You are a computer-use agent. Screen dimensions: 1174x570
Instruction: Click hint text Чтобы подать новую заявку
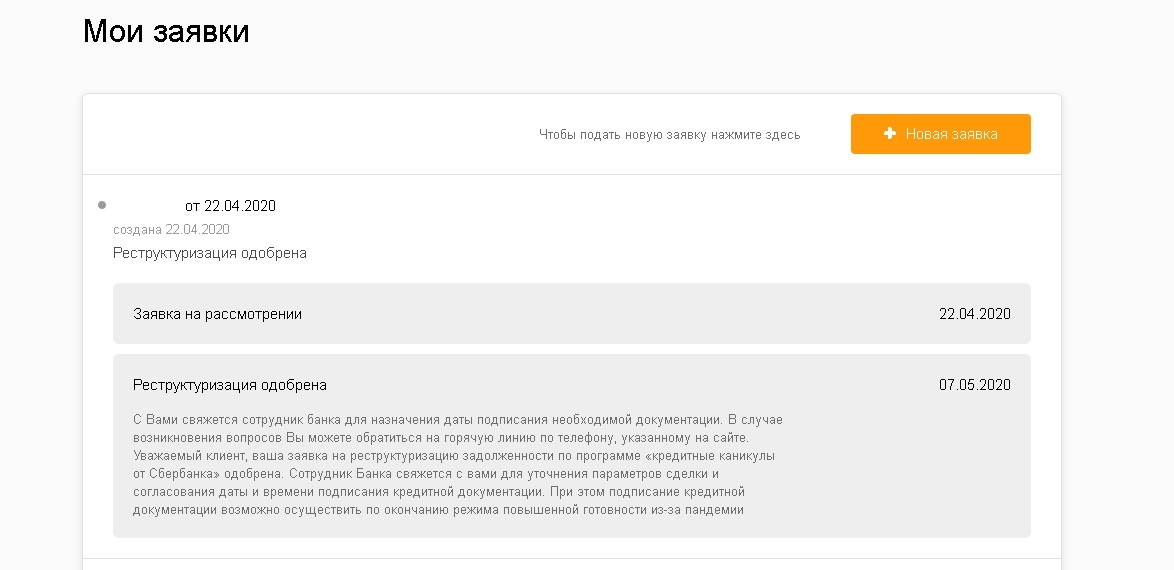tap(669, 135)
